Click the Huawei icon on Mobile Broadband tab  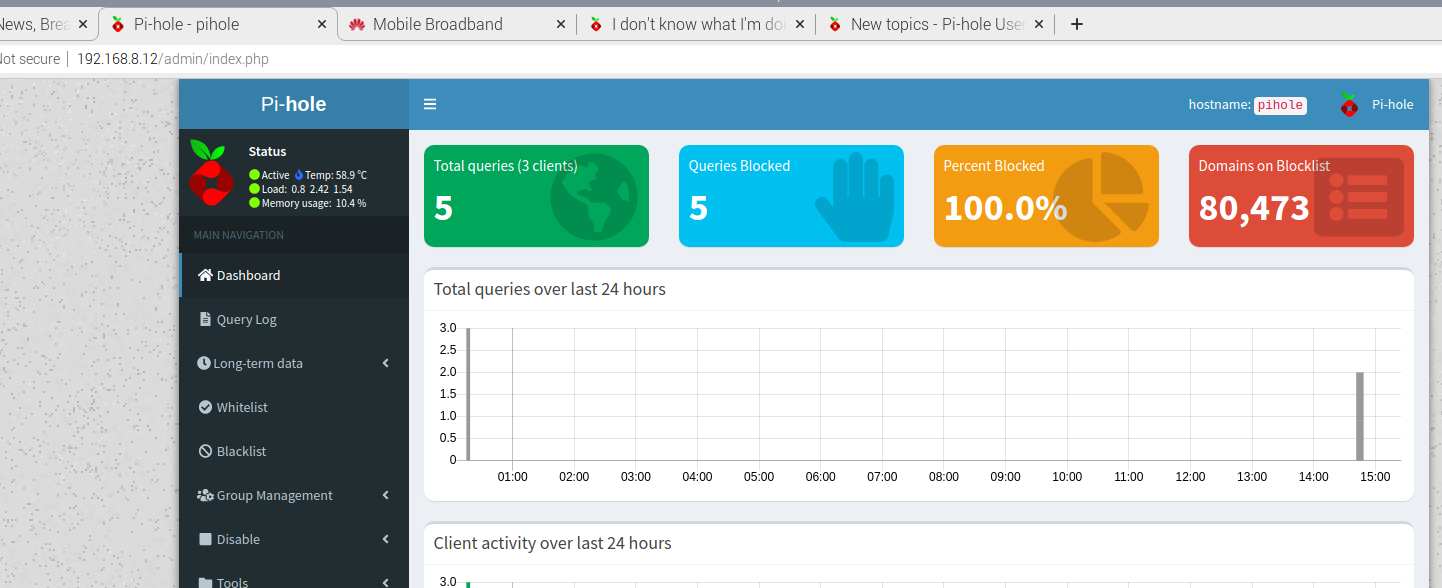click(x=357, y=24)
